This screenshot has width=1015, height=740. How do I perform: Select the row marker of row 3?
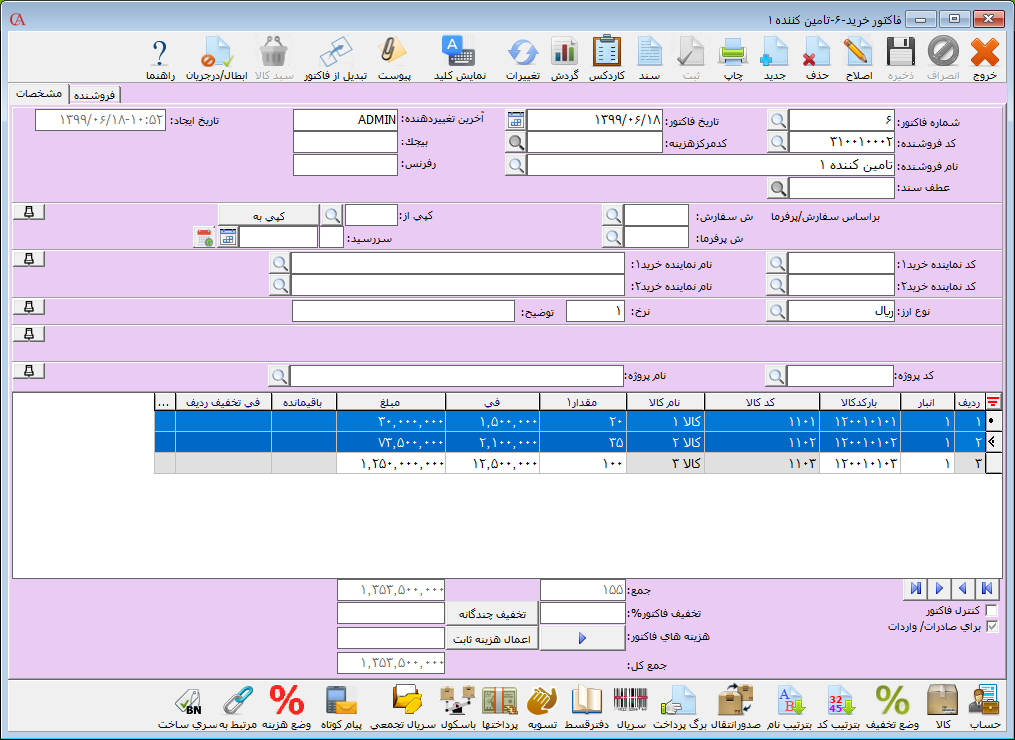pyautogui.click(x=993, y=463)
